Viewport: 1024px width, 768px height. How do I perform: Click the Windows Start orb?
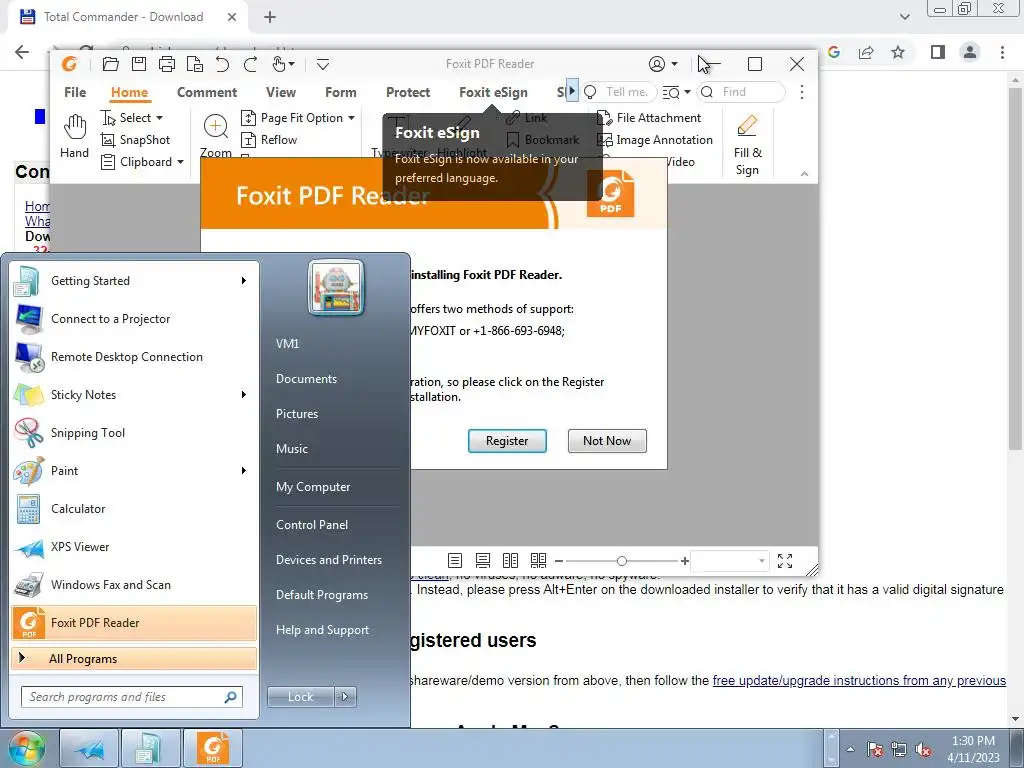pyautogui.click(x=26, y=748)
